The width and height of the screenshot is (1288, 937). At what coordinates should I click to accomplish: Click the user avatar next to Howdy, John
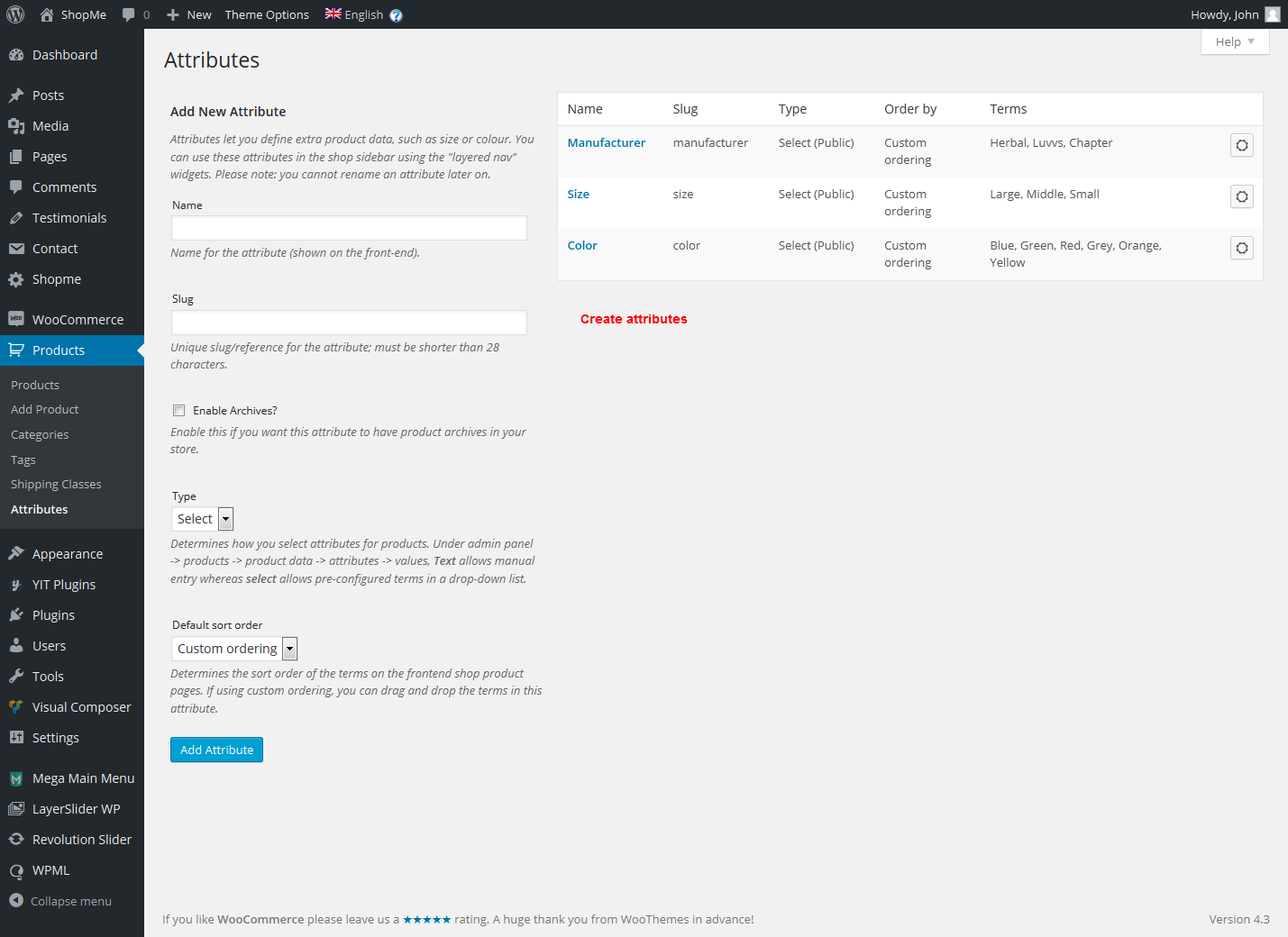coord(1272,14)
